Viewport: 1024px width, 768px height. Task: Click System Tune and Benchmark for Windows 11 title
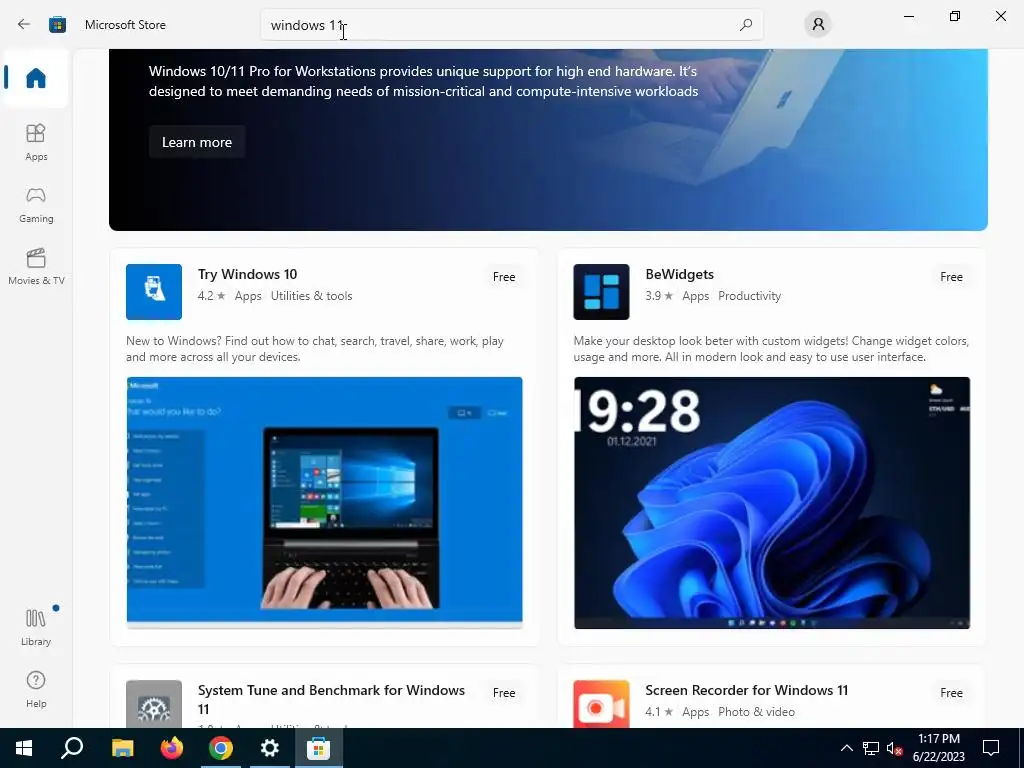pos(331,699)
